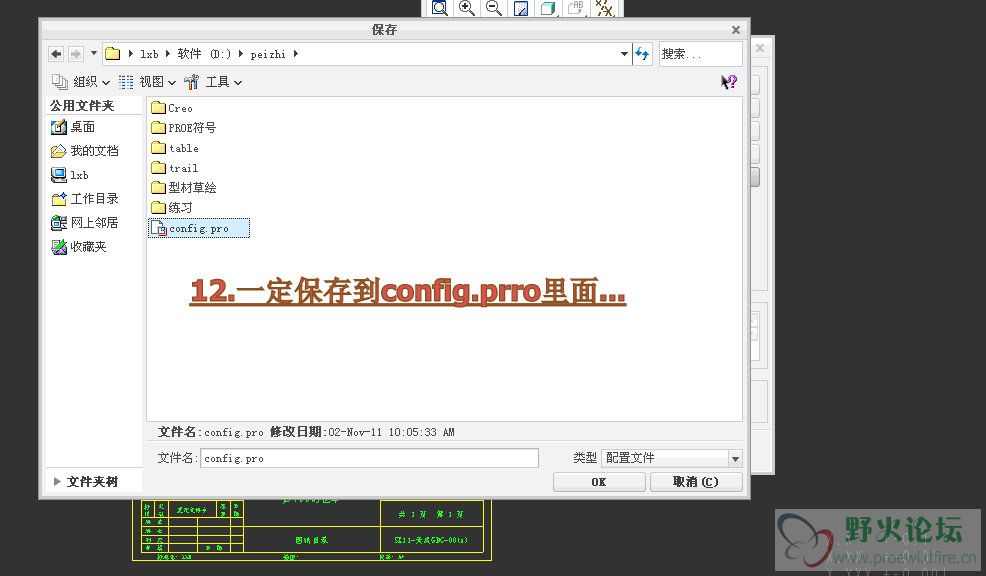Click the Refit zoom icon in the top toolbar

(x=440, y=8)
